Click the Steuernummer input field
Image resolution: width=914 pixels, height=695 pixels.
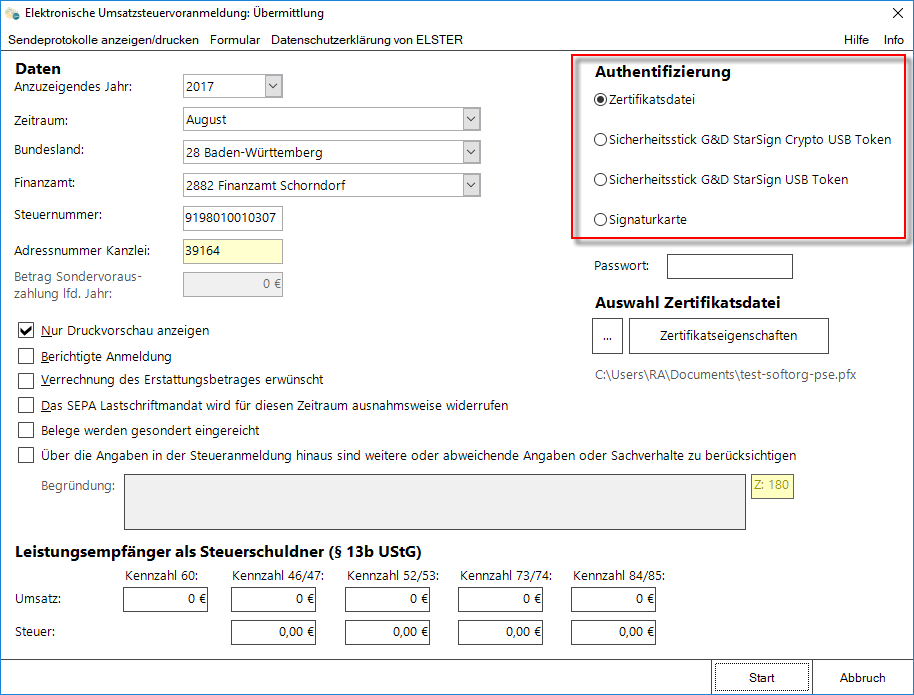click(232, 217)
